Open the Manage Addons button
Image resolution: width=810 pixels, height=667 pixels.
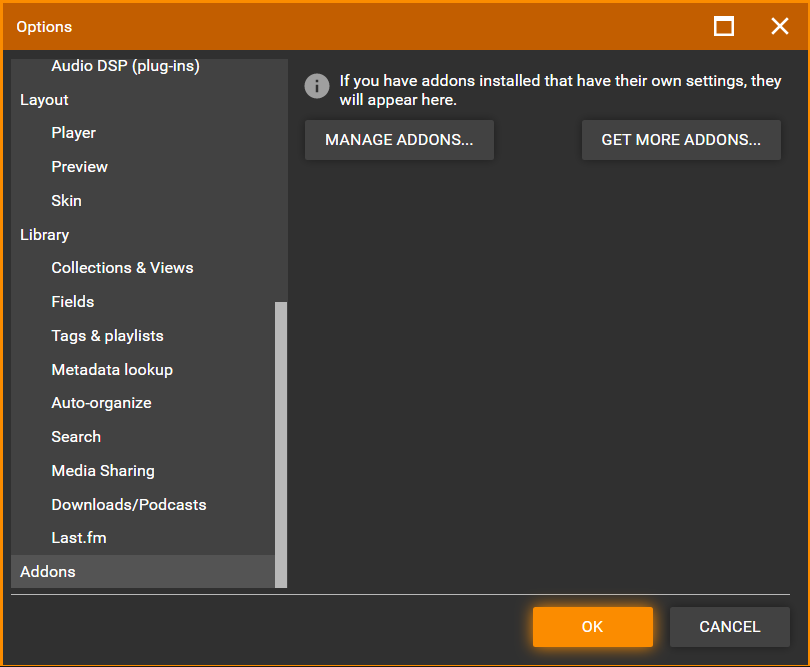399,140
